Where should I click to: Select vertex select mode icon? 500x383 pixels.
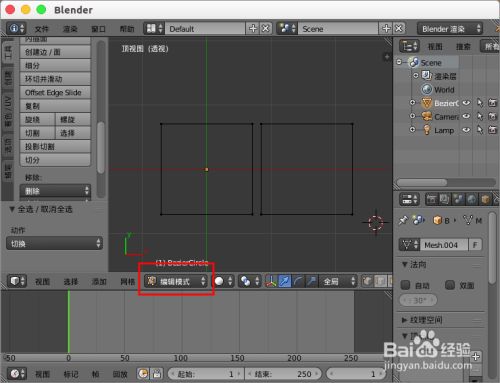pos(367,281)
